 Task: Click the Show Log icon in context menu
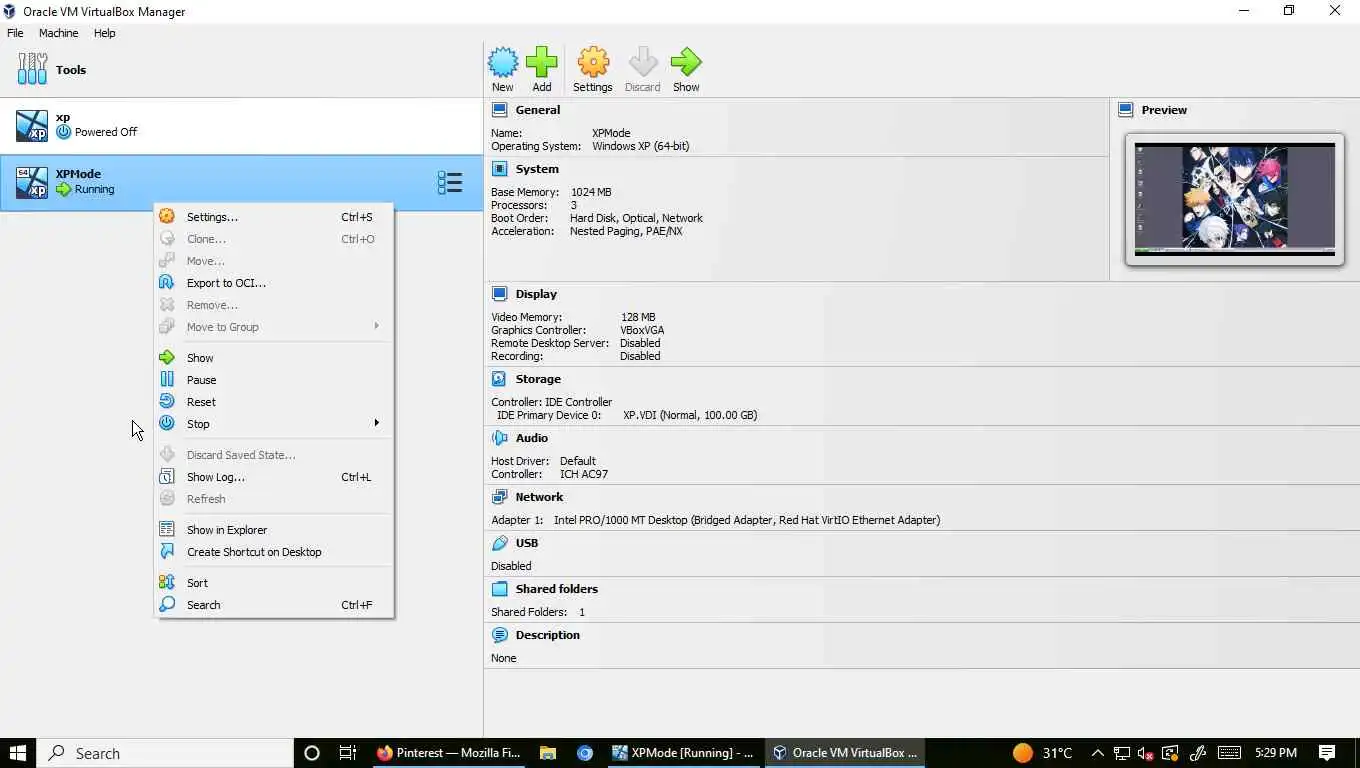[x=167, y=477]
